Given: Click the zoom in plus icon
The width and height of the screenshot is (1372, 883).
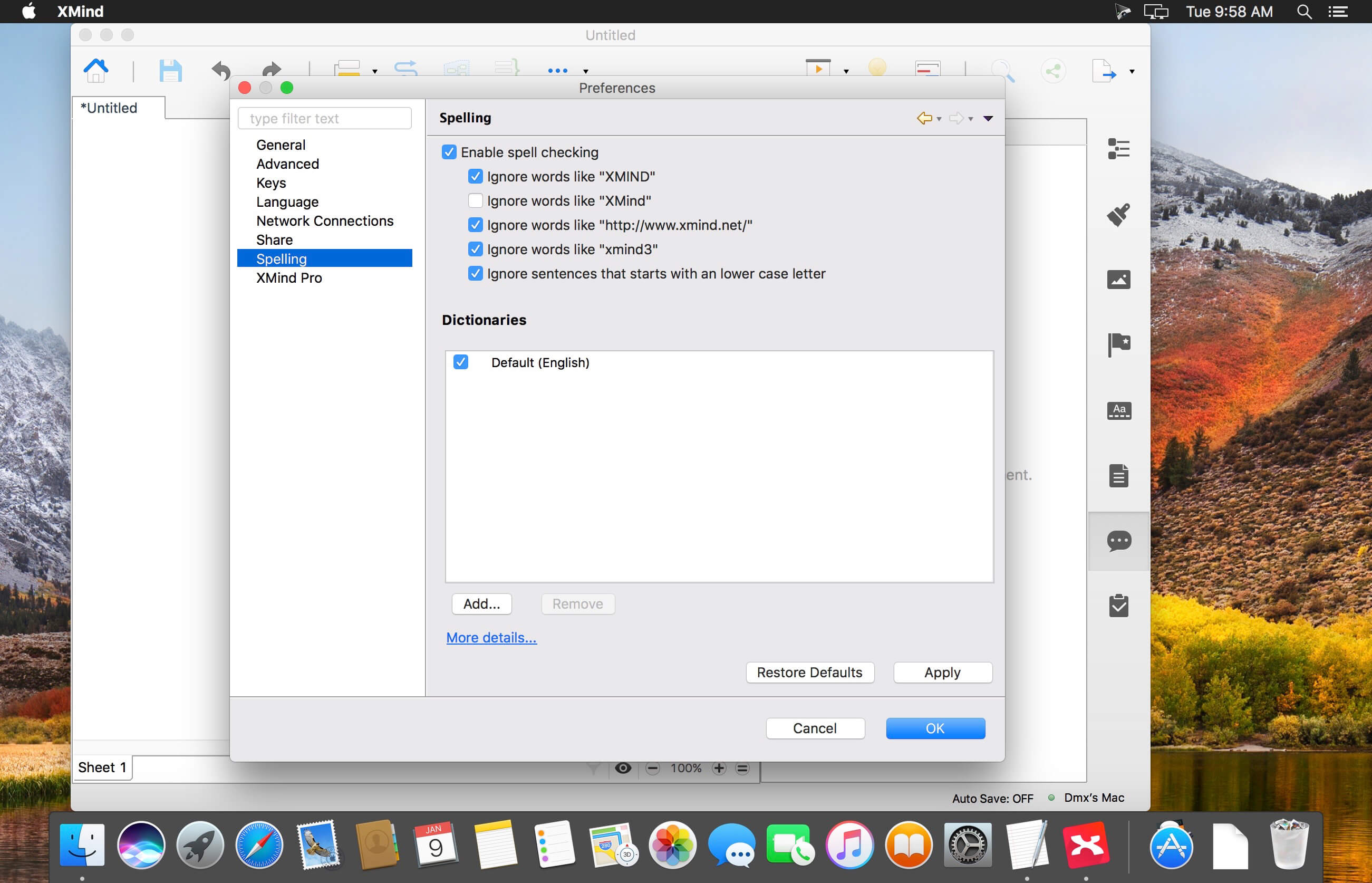Looking at the screenshot, I should [719, 769].
